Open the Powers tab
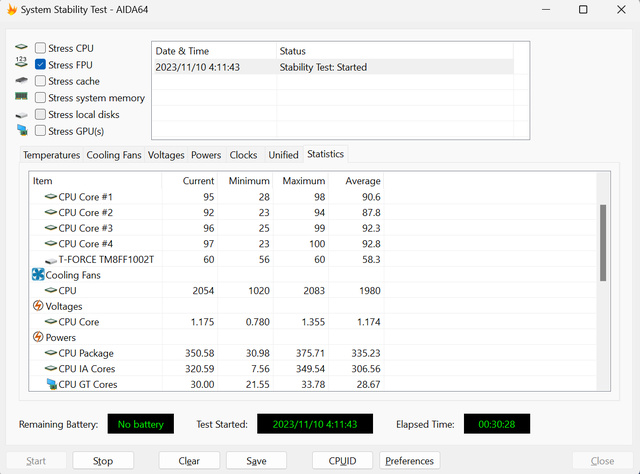Viewport: 640px width, 474px height. (x=206, y=155)
